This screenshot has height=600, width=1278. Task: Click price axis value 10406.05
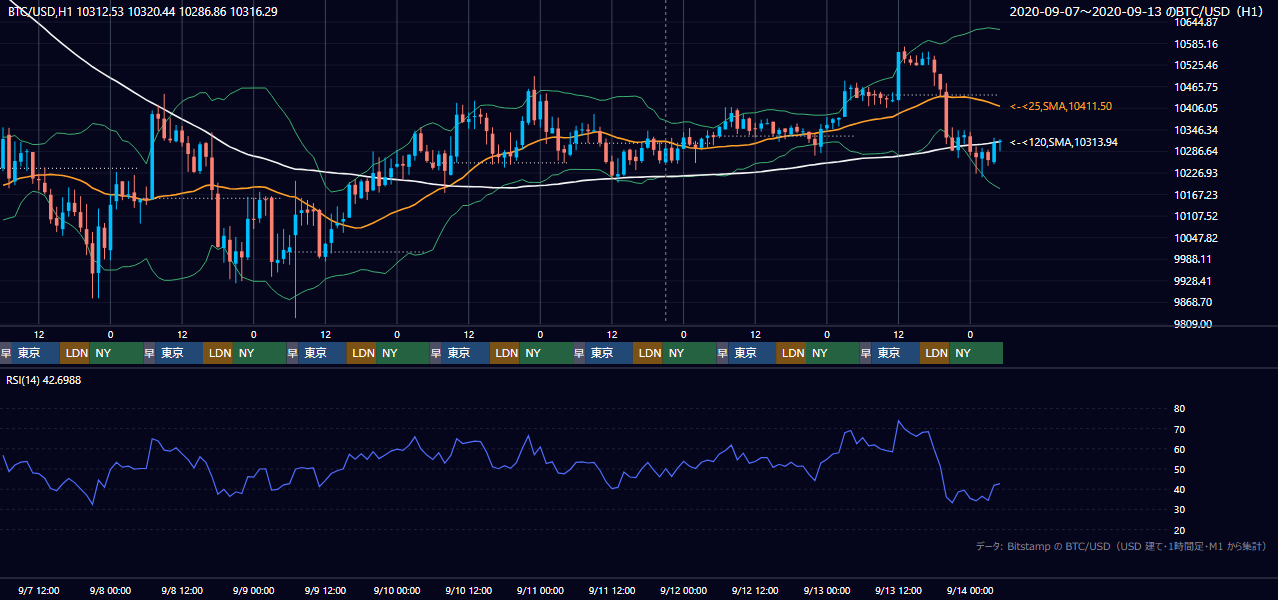tap(1195, 108)
